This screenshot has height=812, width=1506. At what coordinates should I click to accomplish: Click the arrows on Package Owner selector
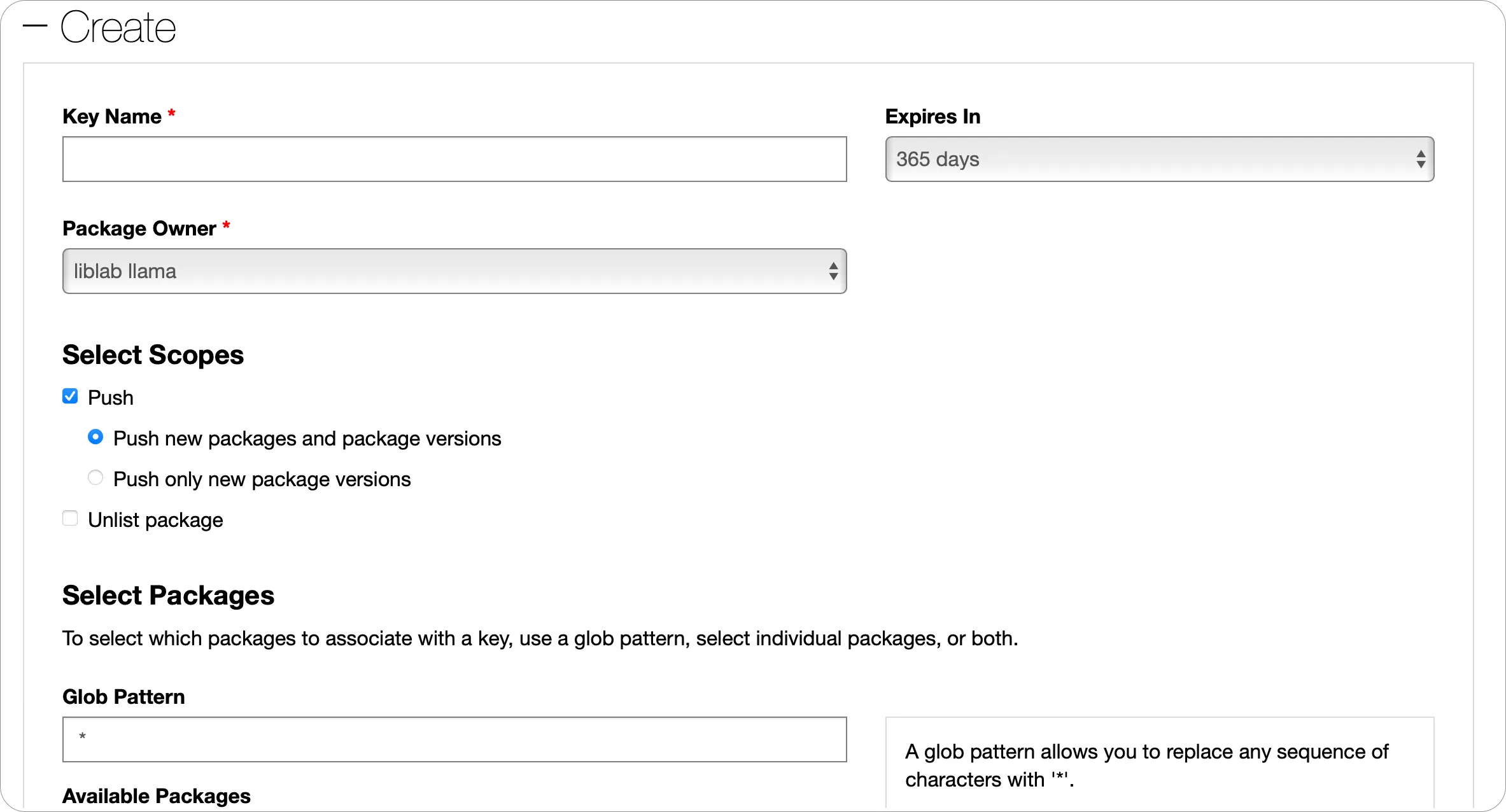(x=833, y=271)
